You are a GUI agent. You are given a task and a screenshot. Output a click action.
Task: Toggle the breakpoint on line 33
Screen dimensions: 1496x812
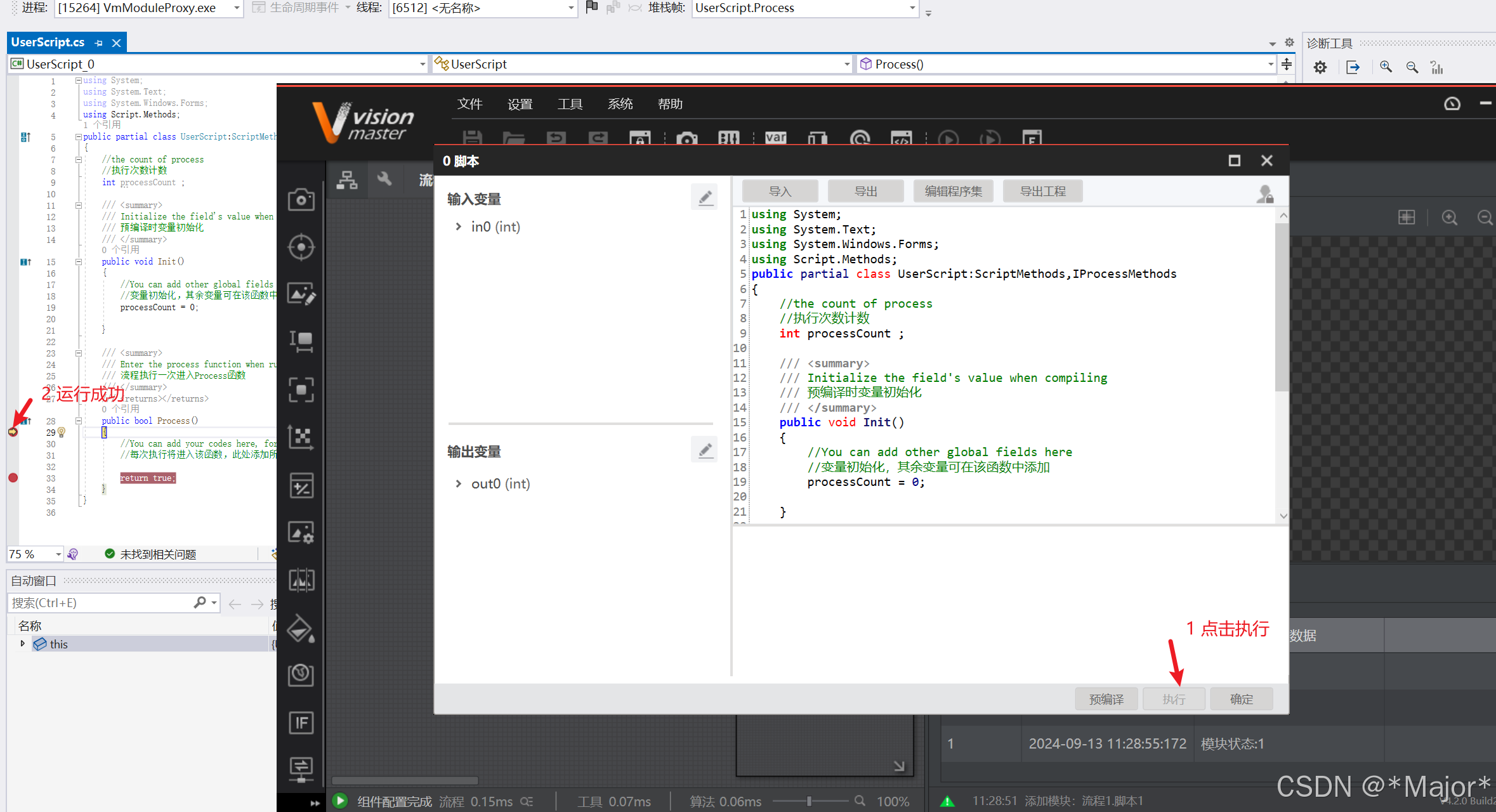coord(13,478)
